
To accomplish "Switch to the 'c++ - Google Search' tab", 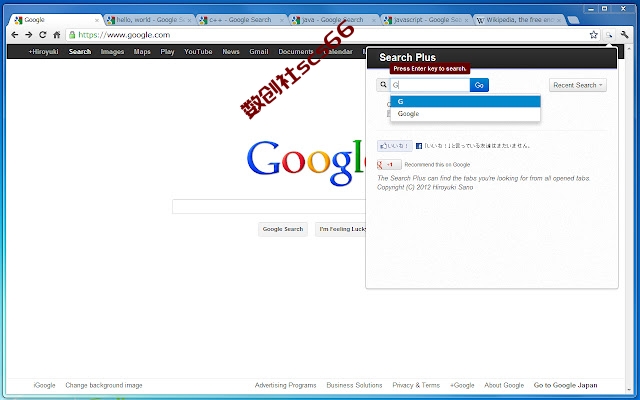I will click(x=241, y=20).
